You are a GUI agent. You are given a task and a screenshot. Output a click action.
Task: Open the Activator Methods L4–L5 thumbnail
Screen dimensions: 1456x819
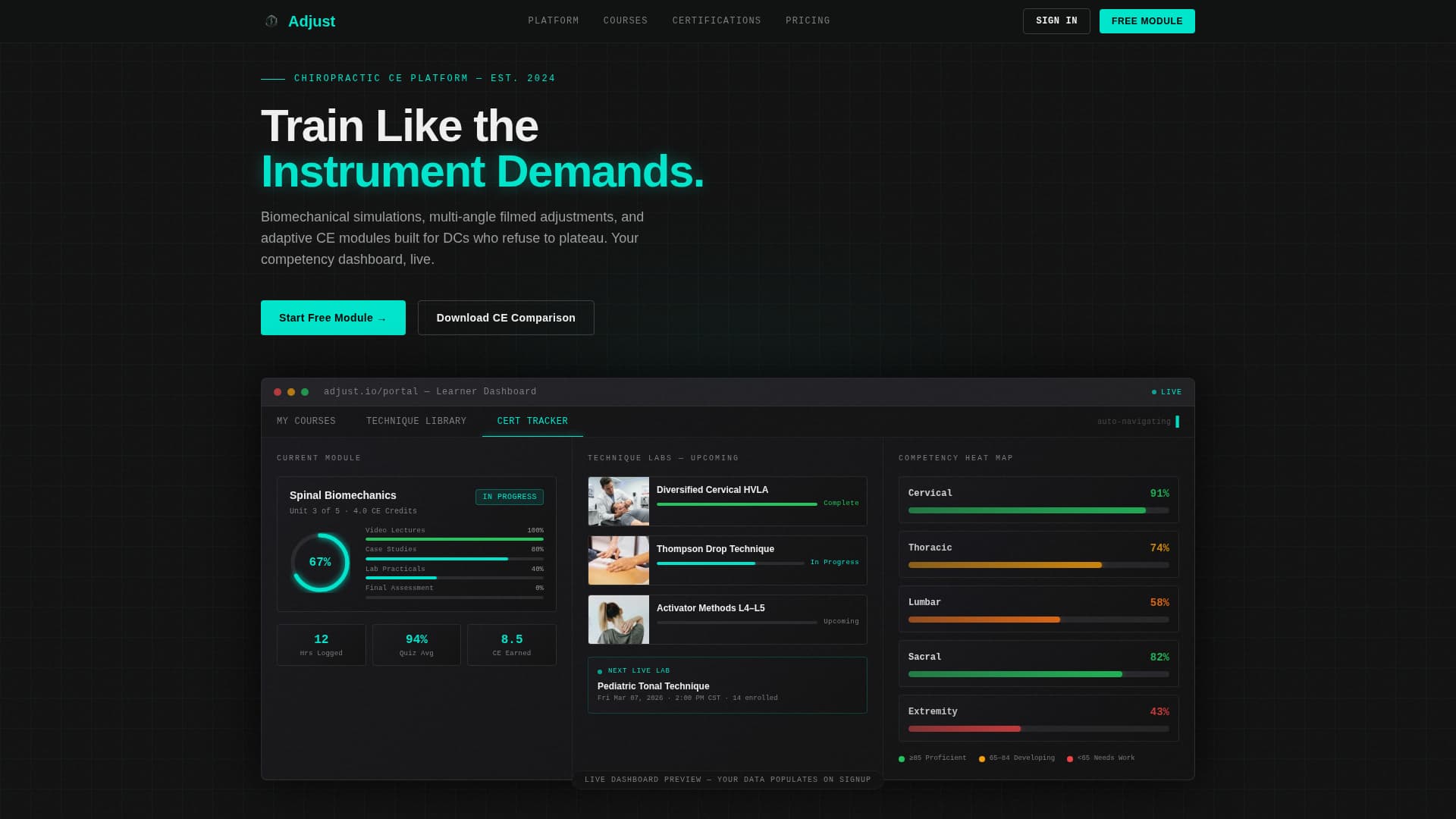point(619,620)
